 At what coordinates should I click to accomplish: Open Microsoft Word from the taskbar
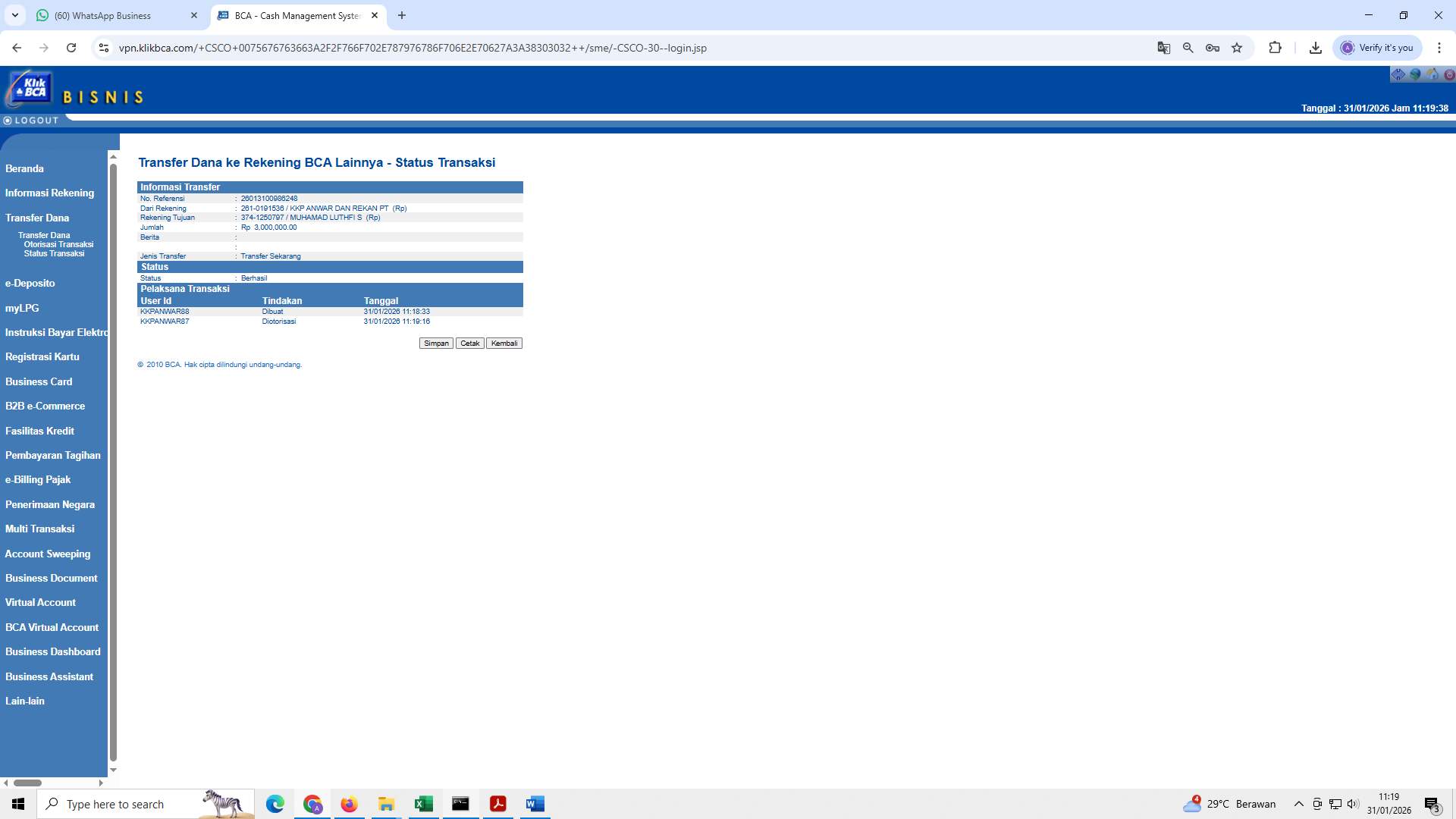click(x=535, y=804)
